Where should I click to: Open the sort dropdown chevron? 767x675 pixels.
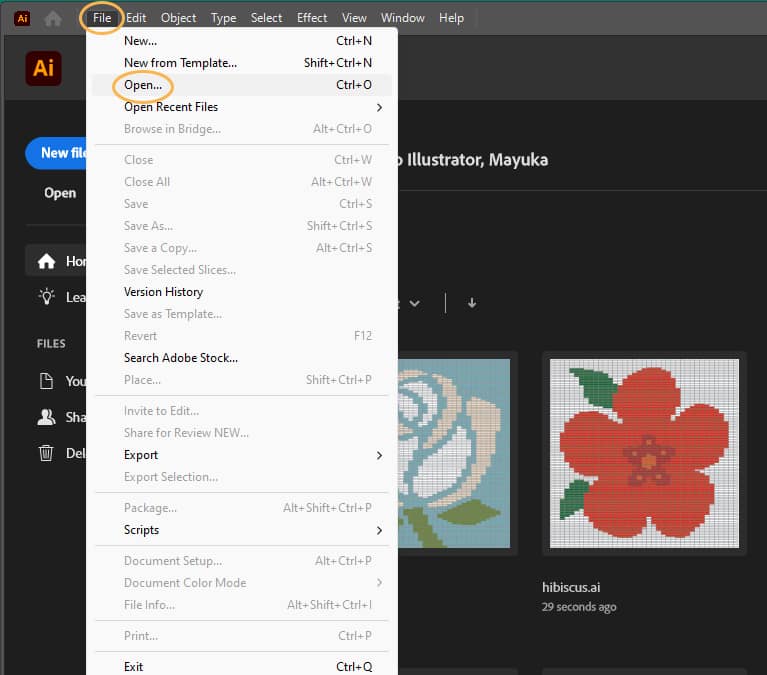(414, 303)
